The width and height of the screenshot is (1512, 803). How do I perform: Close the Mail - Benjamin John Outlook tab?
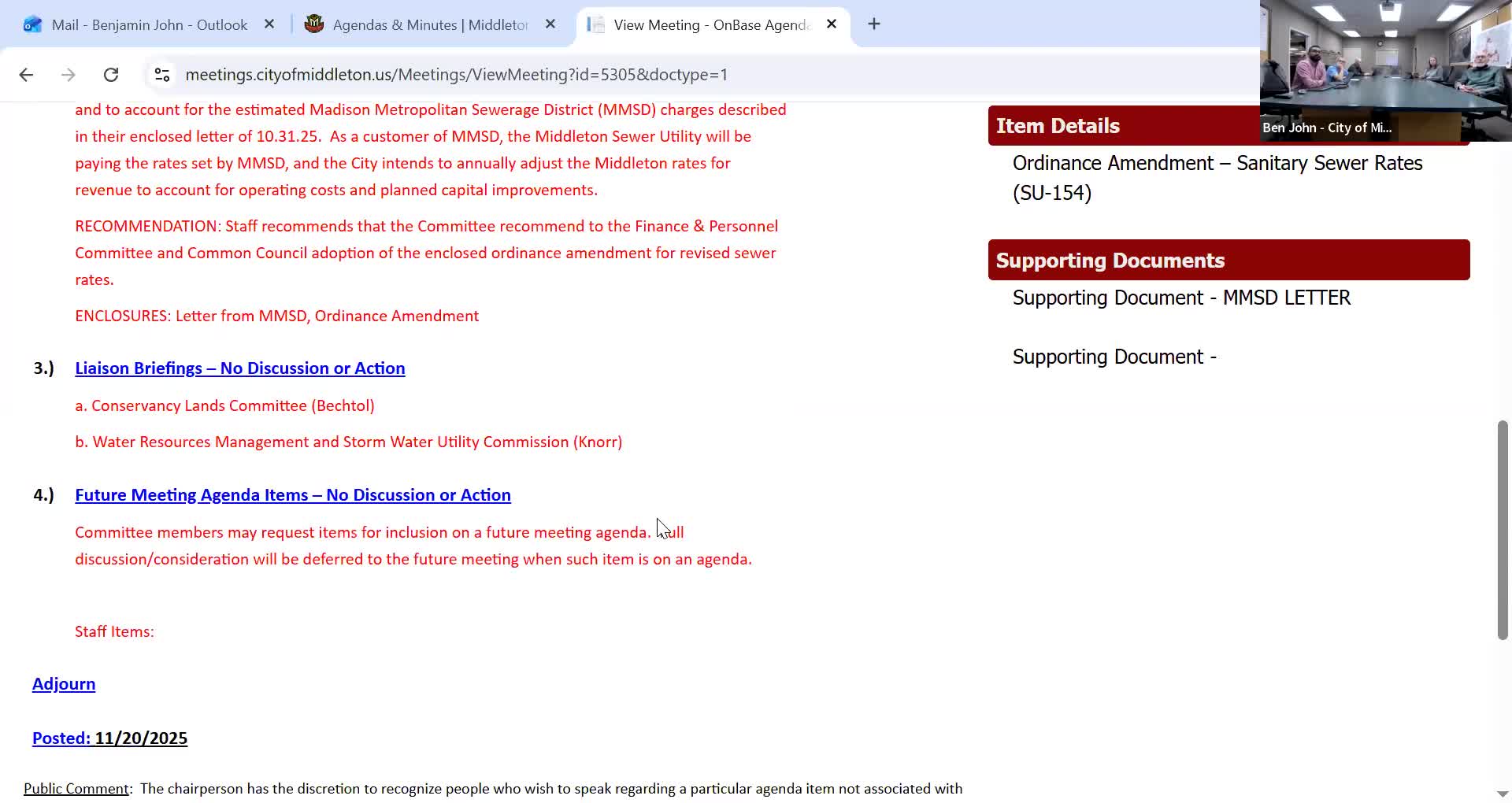click(269, 24)
